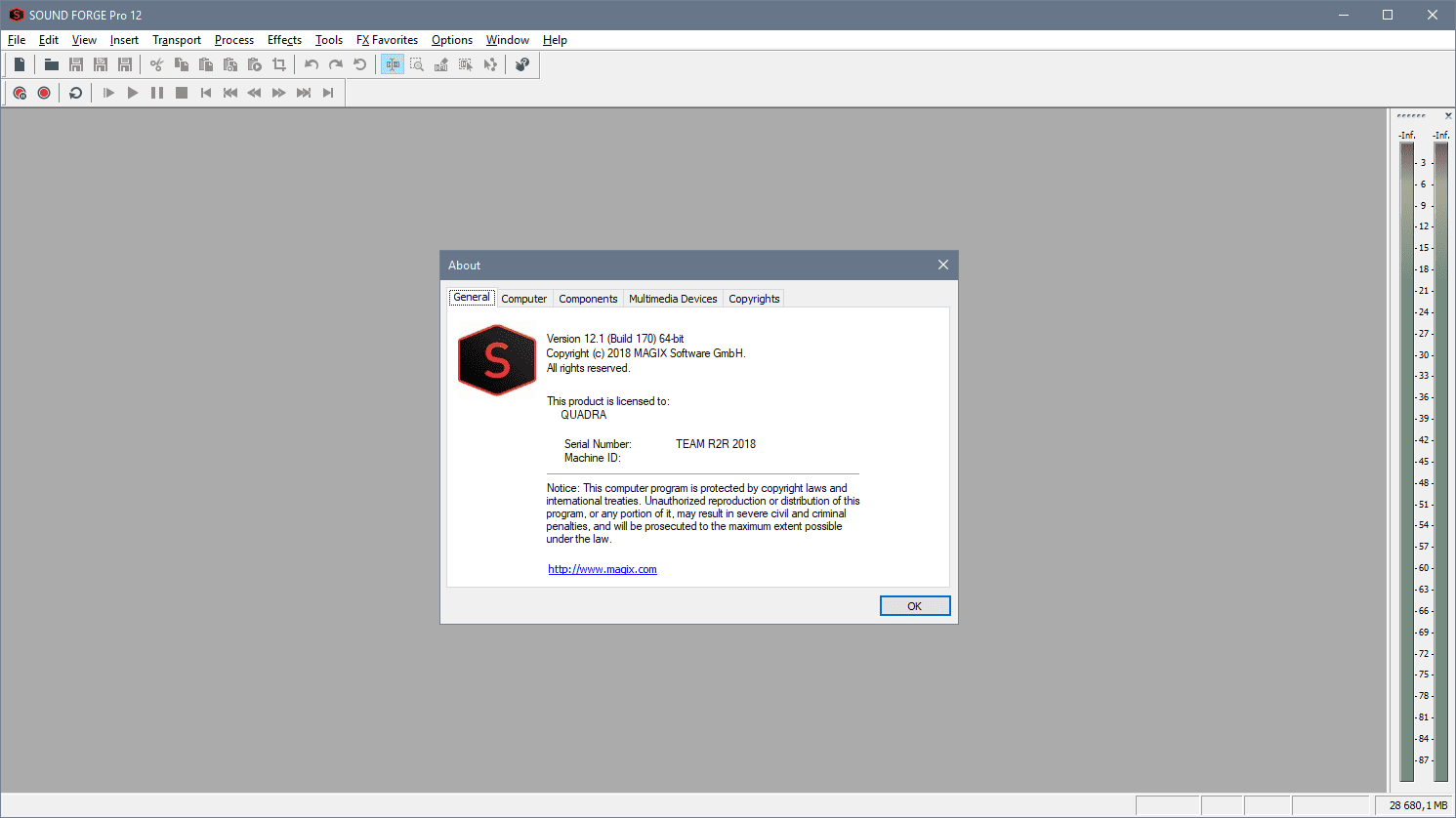This screenshot has height=818, width=1456.
Task: Select the Pencil tool
Action: tap(441, 64)
